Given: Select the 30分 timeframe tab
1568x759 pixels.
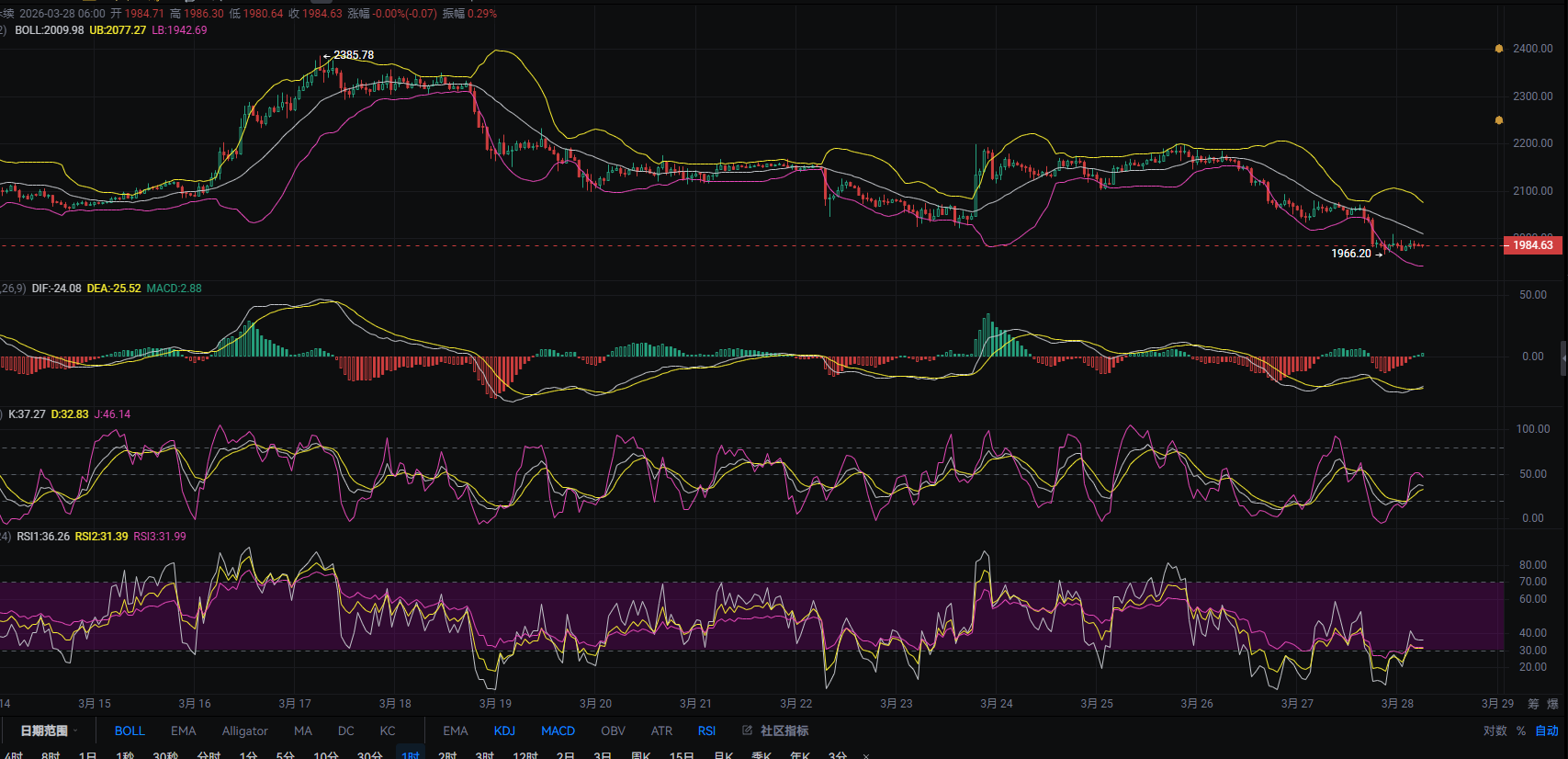Looking at the screenshot, I should click(369, 755).
